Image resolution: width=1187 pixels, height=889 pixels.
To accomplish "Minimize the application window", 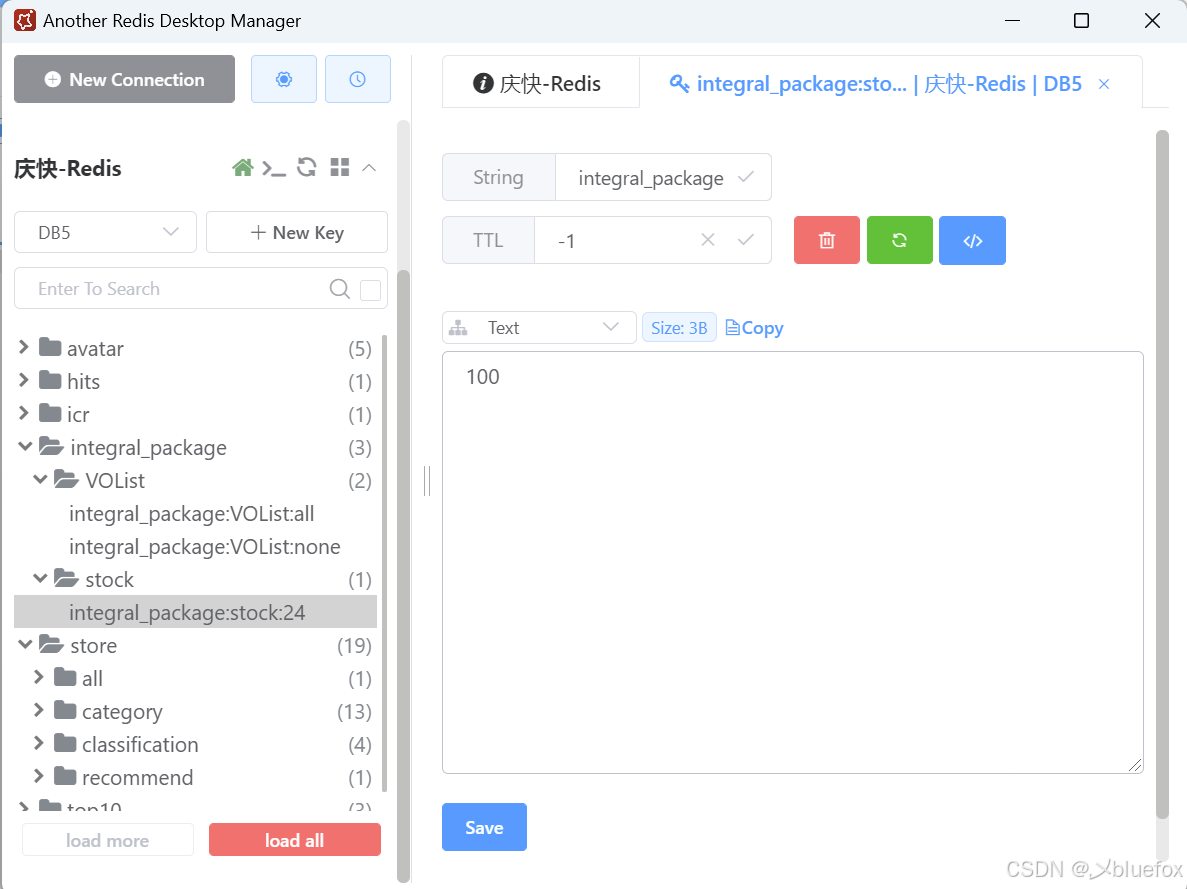I will coord(1012,20).
